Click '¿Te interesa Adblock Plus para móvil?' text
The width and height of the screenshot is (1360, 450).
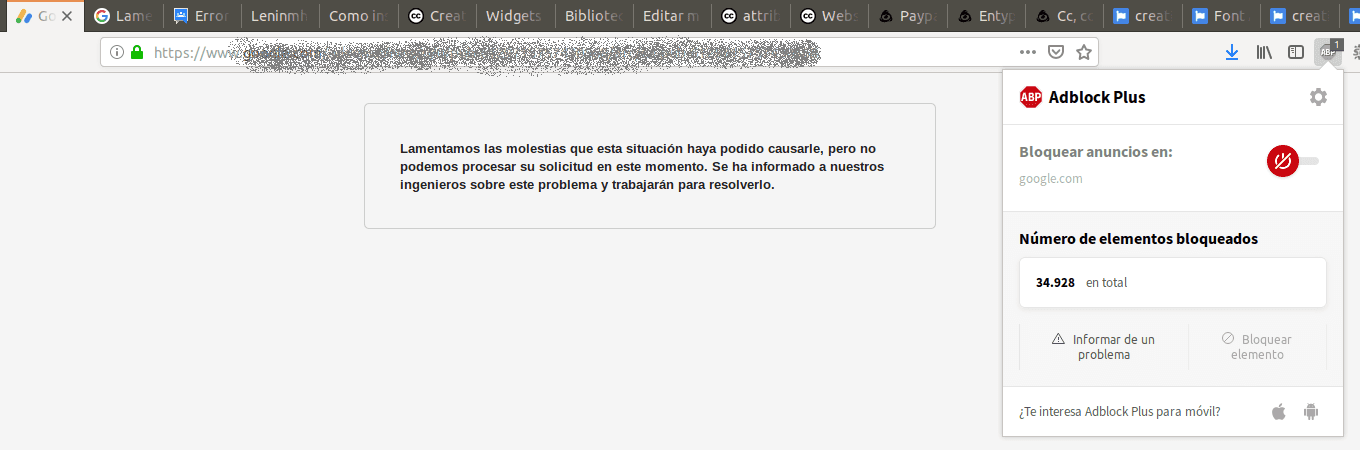point(1119,411)
